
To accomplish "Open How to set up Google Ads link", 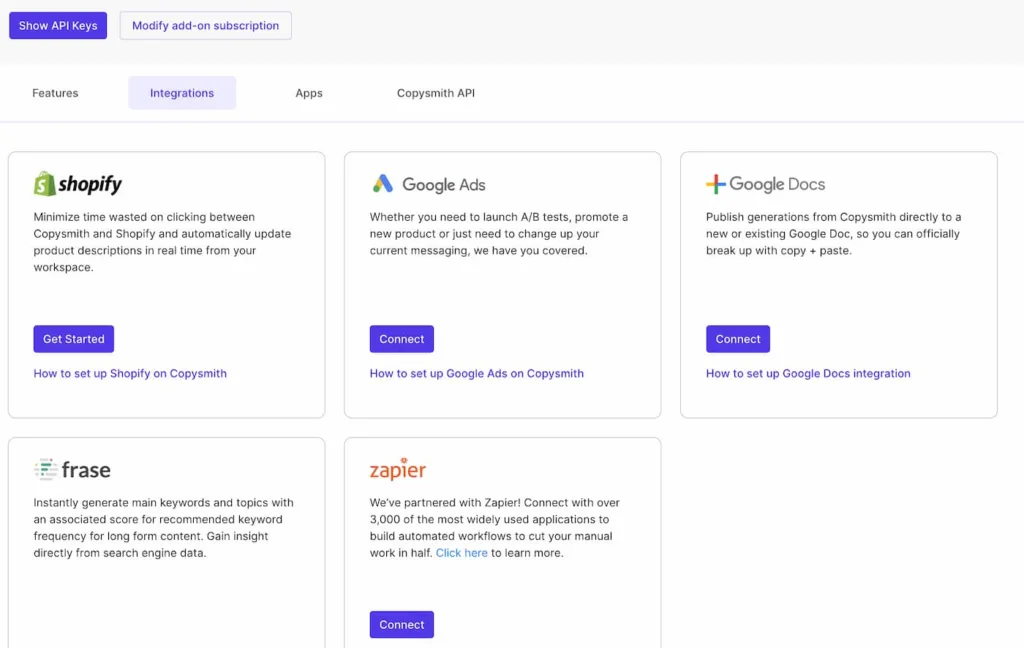I will [x=477, y=373].
